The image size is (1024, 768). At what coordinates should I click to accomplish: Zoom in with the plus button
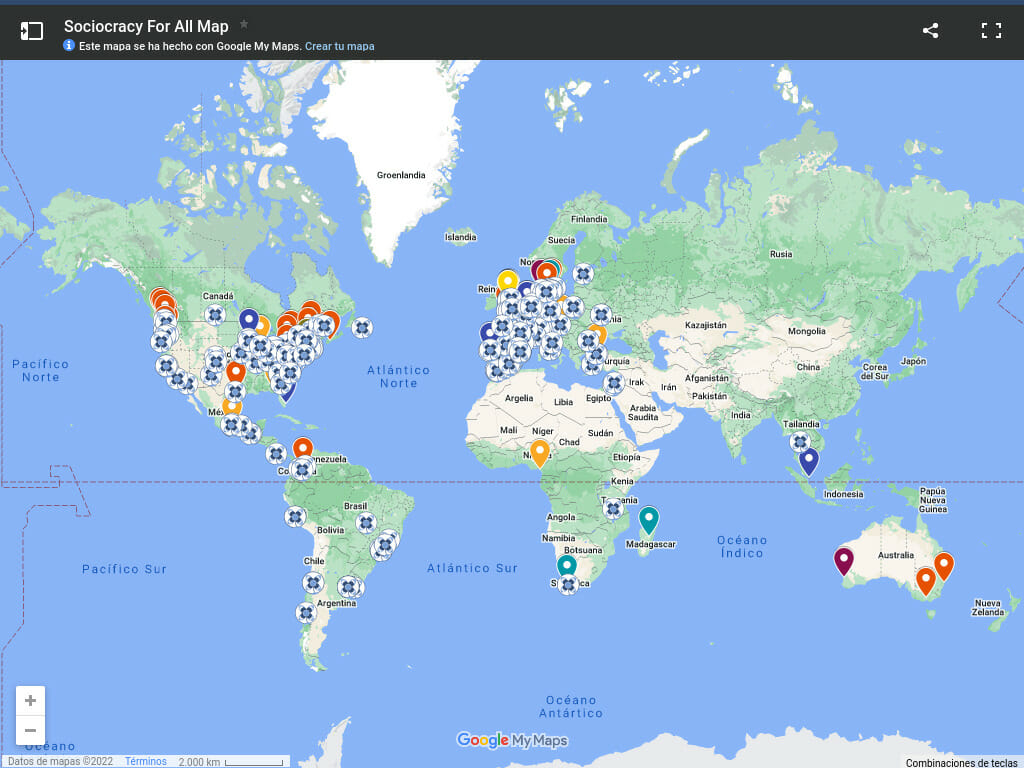pyautogui.click(x=30, y=700)
